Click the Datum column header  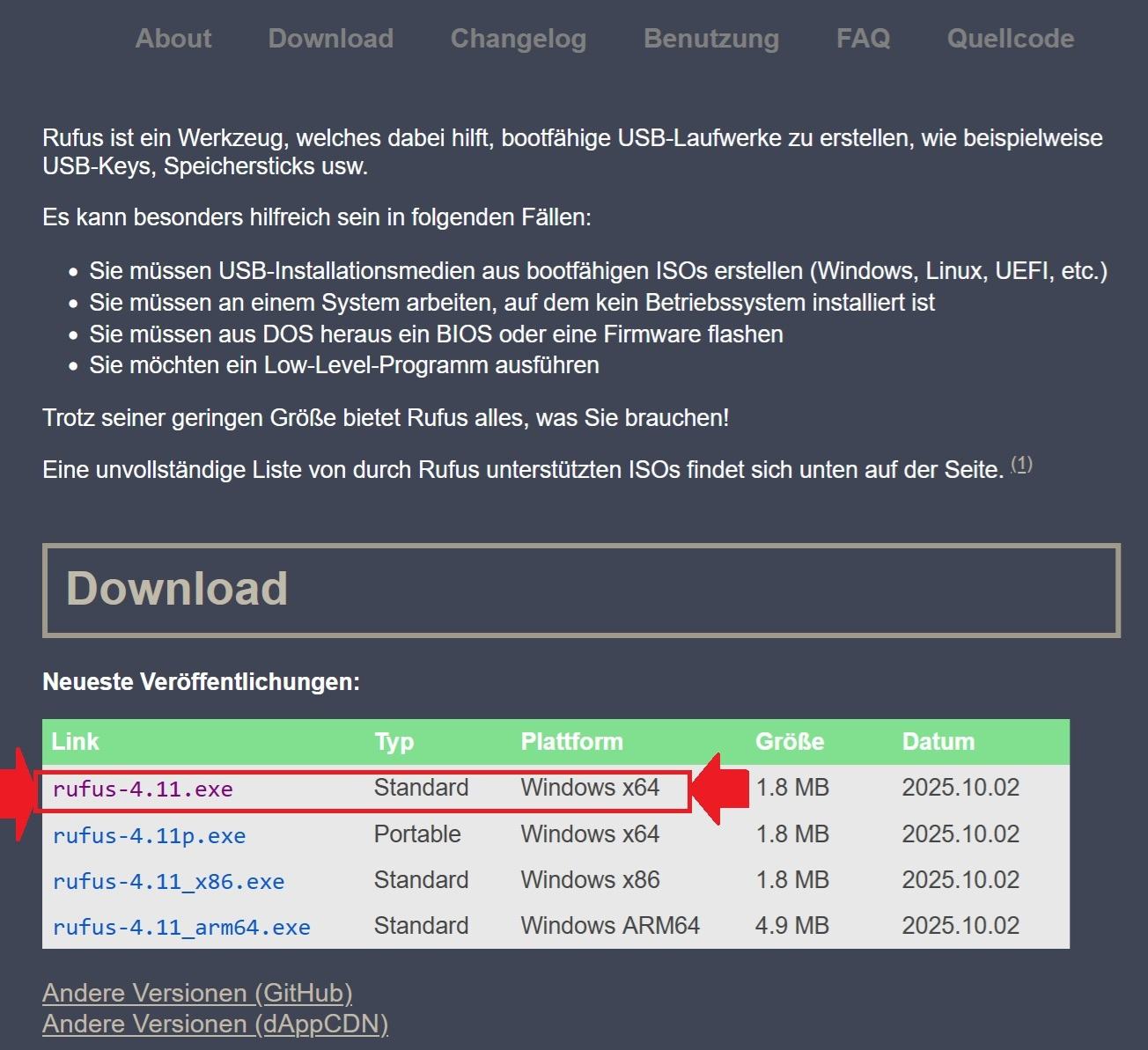pyautogui.click(x=938, y=742)
